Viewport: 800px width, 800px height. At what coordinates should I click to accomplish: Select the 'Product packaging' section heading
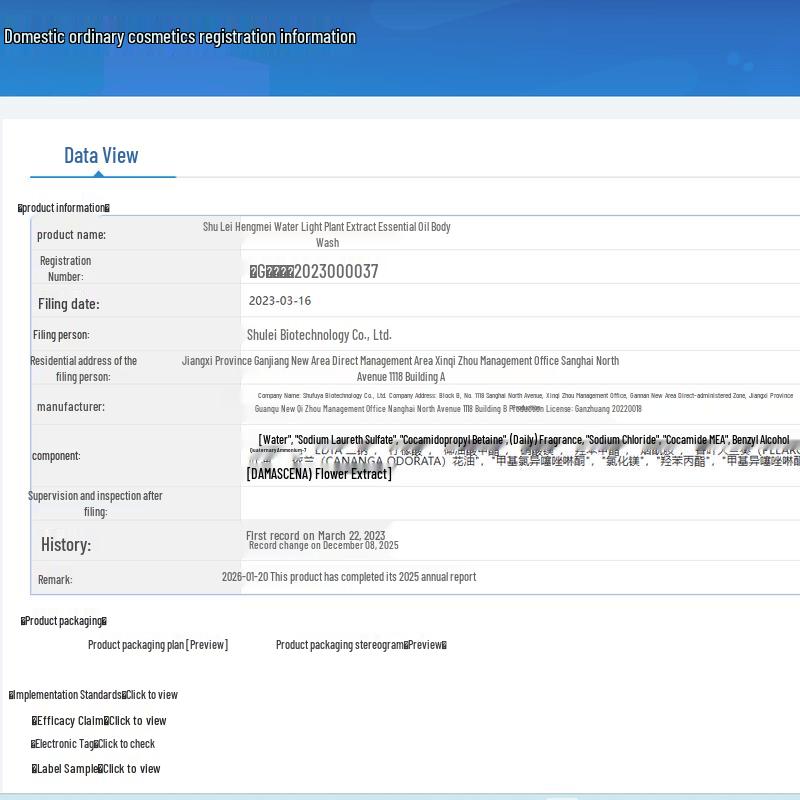coord(64,621)
